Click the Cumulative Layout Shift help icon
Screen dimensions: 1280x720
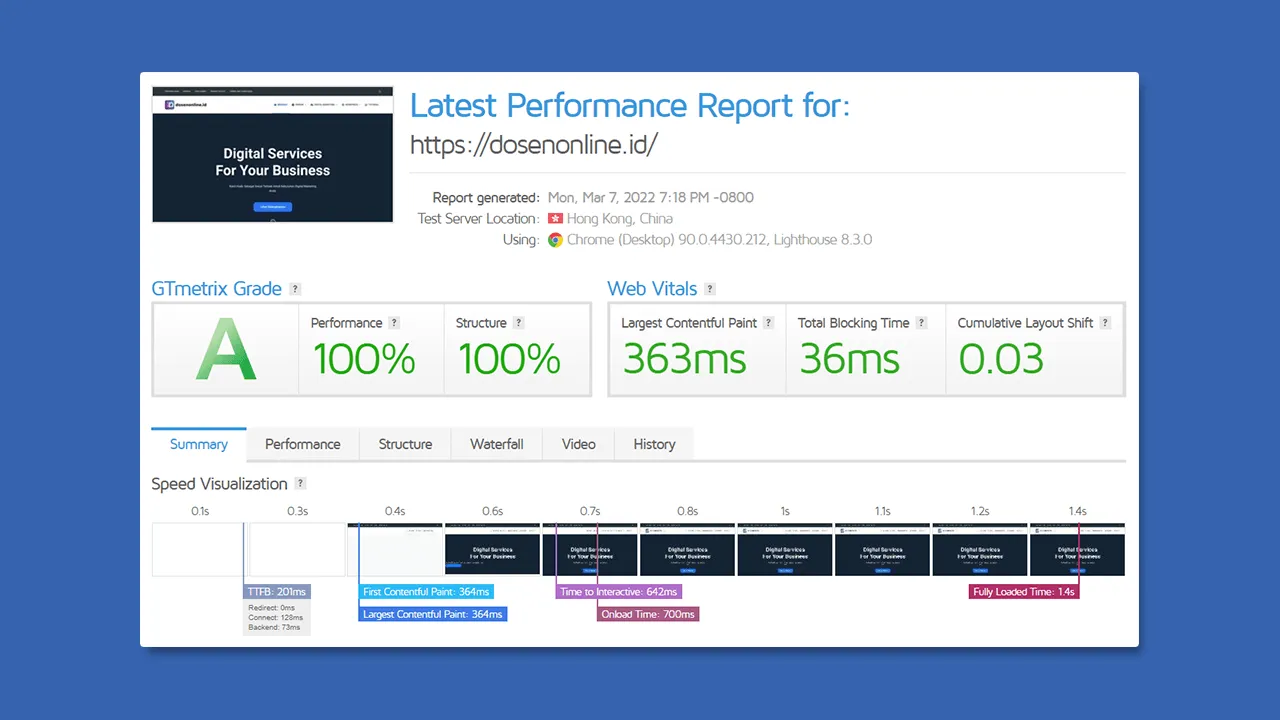1104,322
